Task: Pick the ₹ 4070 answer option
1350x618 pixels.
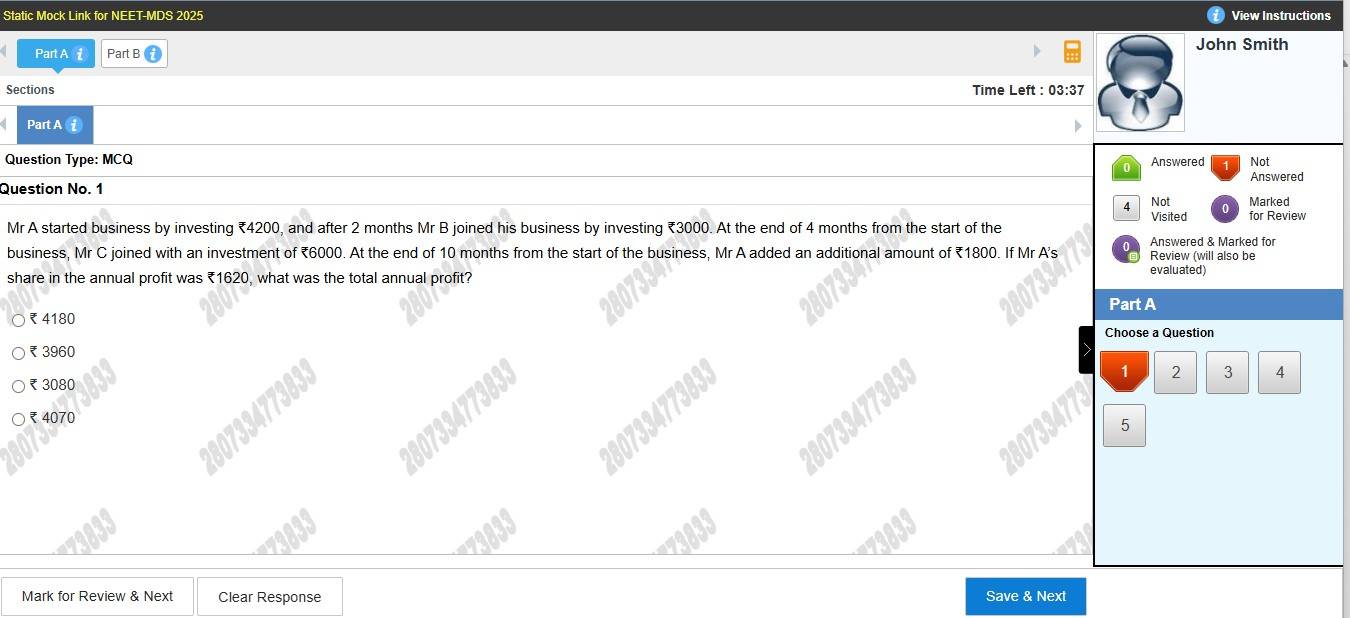Action: pos(18,420)
